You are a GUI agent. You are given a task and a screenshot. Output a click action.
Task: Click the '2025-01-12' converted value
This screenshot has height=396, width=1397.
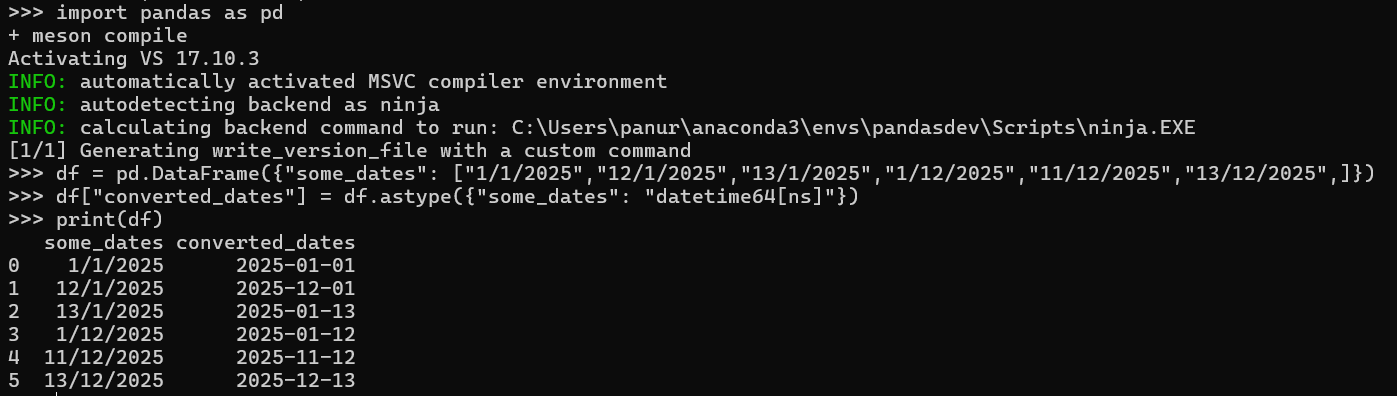(x=296, y=335)
